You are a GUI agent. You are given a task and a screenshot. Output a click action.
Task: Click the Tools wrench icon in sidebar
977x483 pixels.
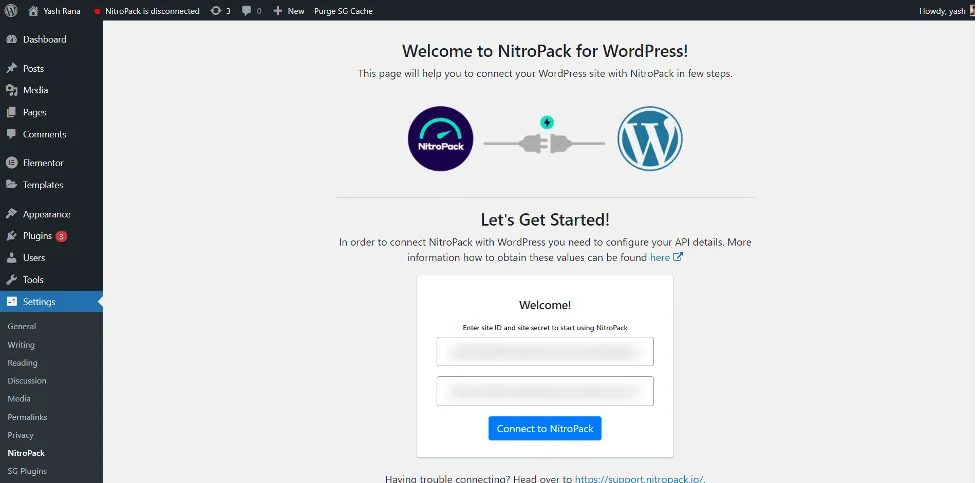(x=11, y=279)
